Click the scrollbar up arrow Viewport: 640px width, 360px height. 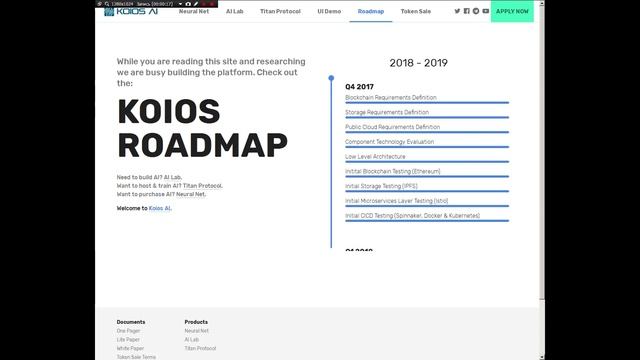click(542, 3)
